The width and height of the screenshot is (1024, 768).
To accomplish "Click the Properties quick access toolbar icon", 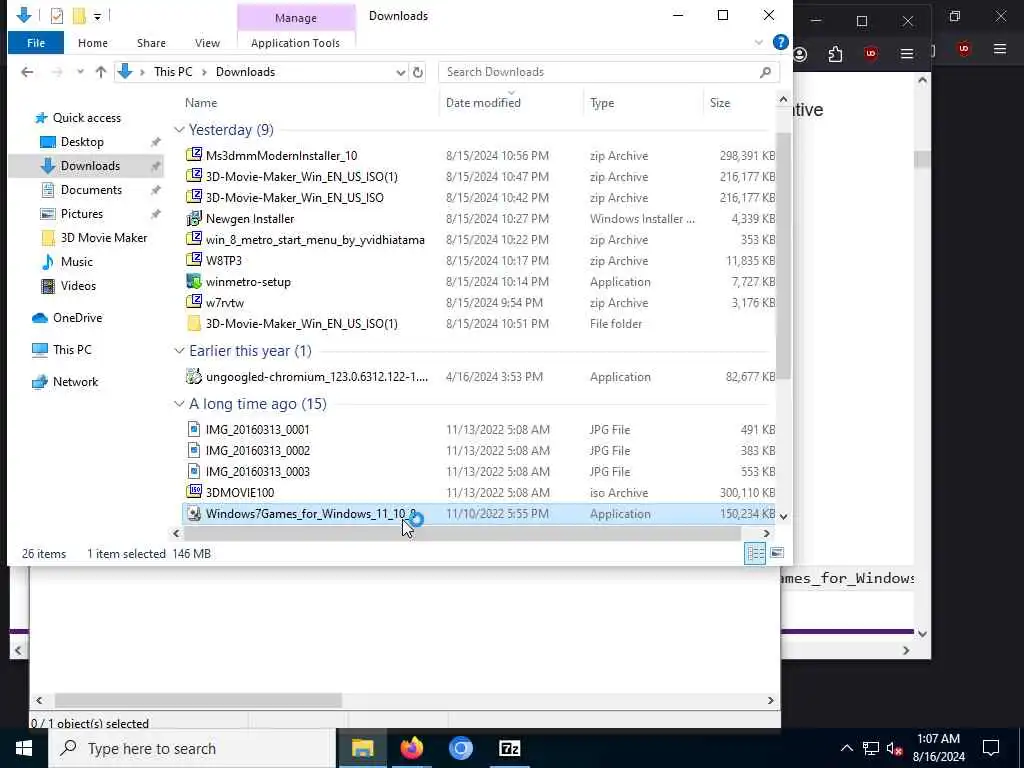I will (57, 16).
